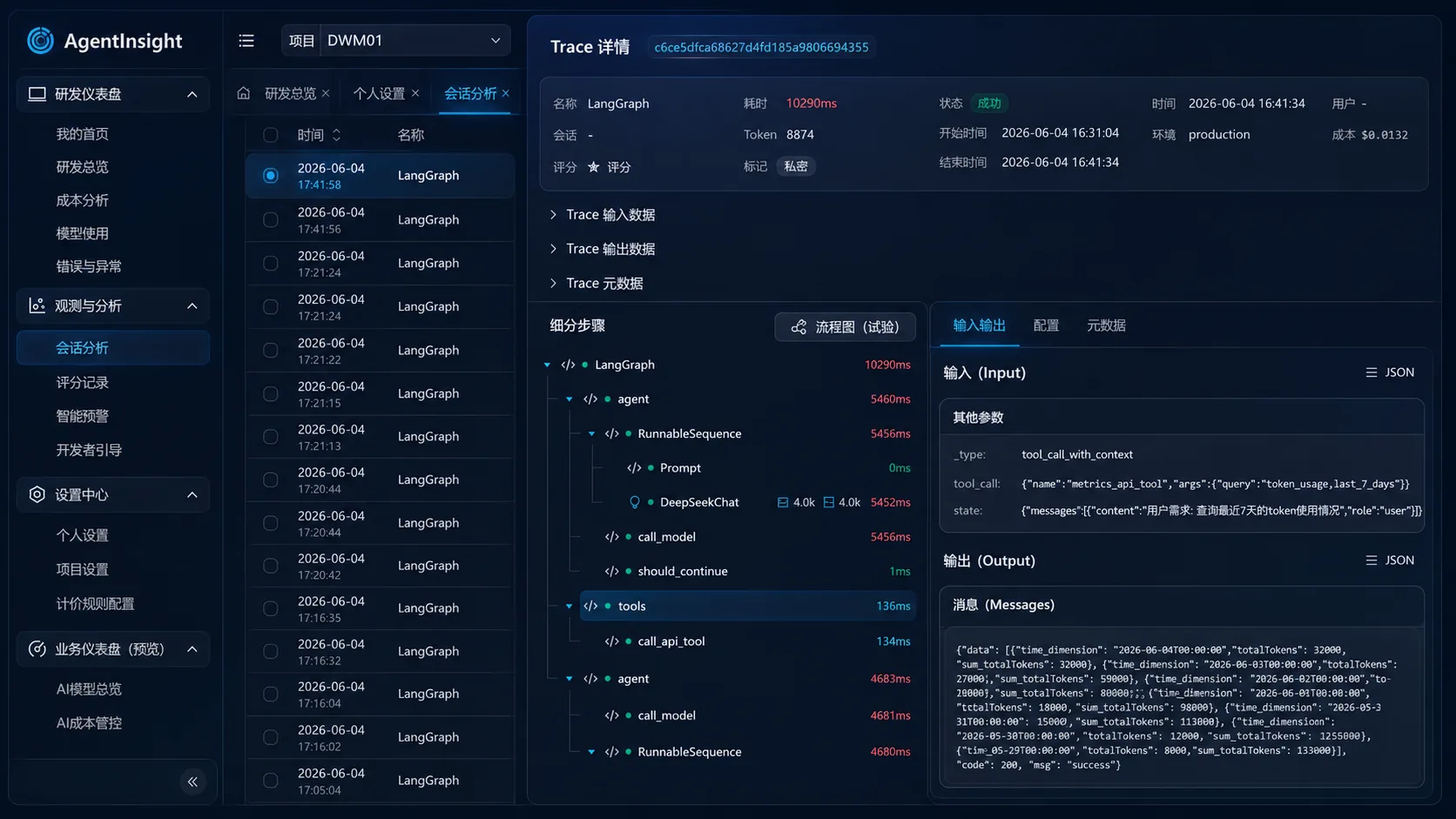Open 错误与异常 sidebar link
1456x819 pixels.
pyautogui.click(x=89, y=266)
